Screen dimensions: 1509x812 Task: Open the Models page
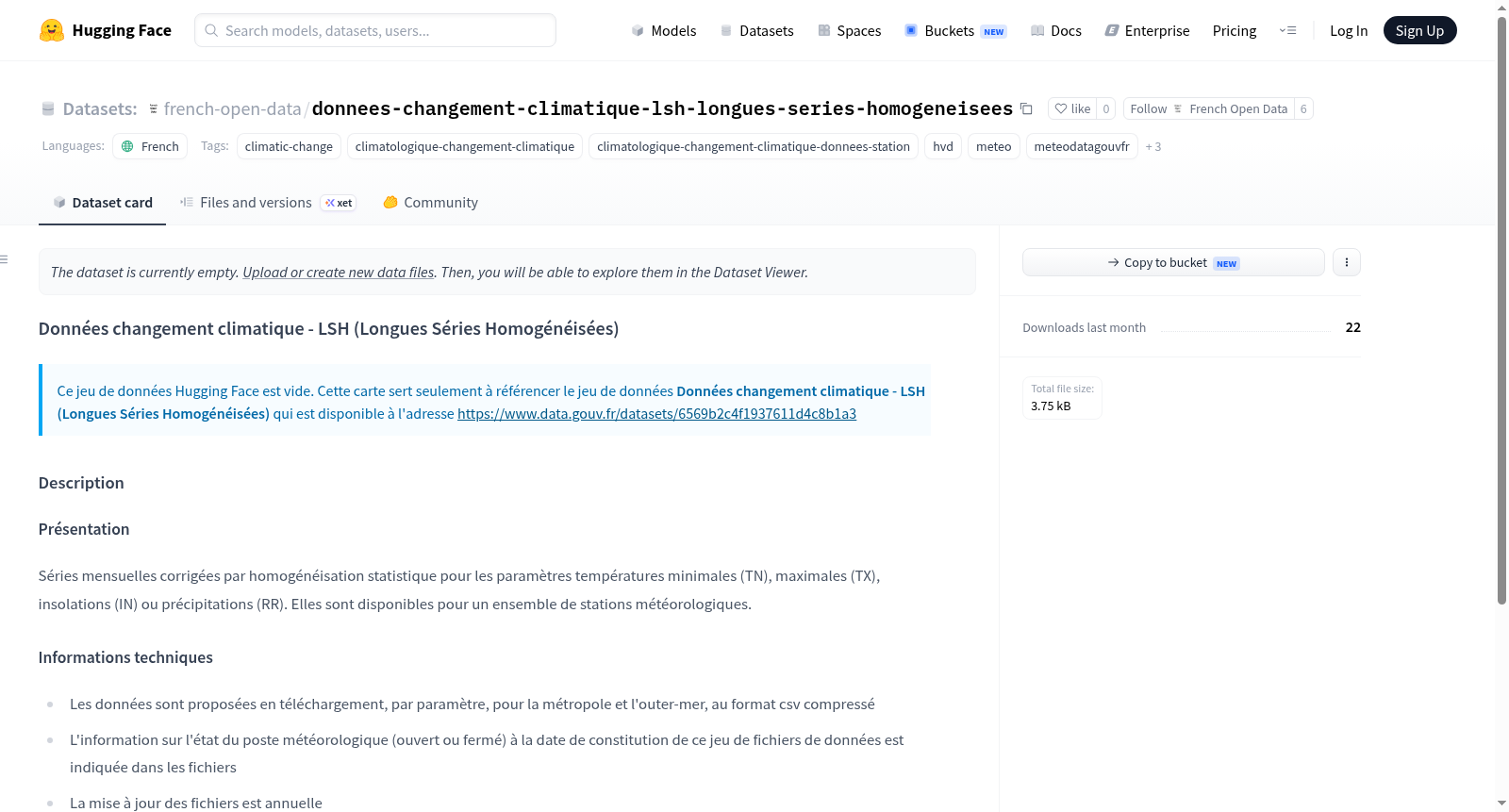coord(664,30)
